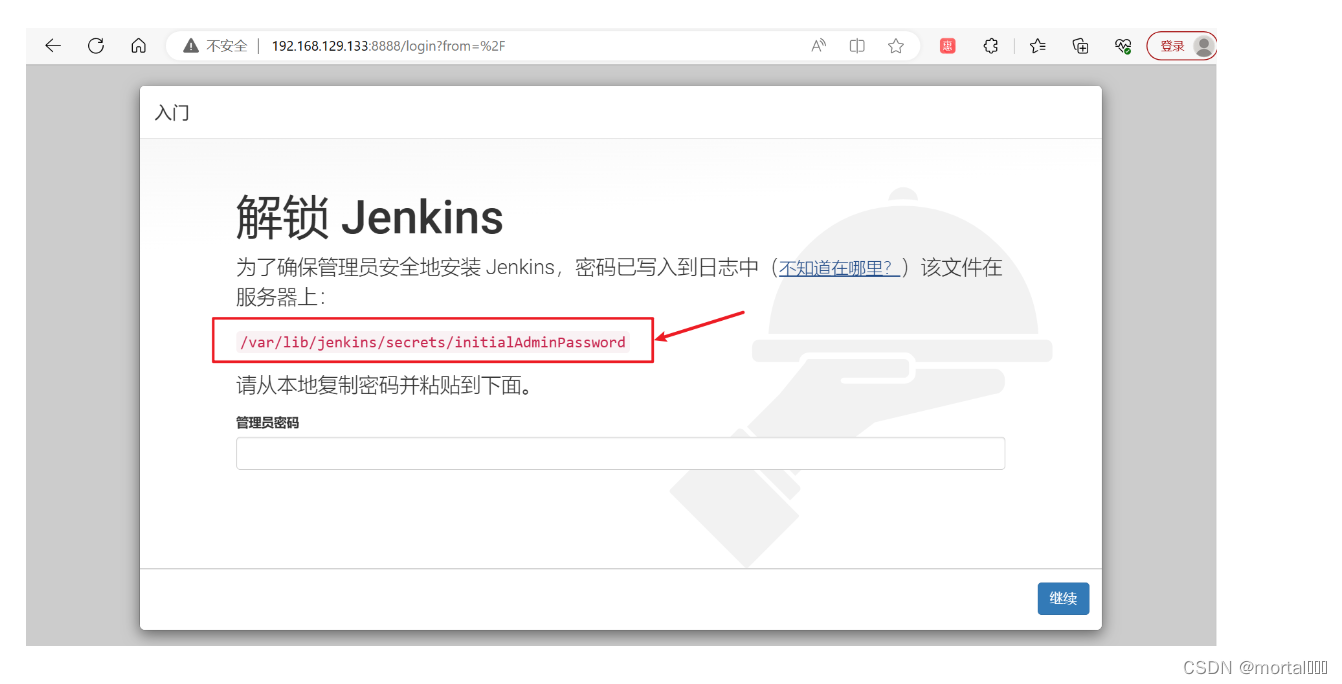
Task: Click the address bar URL
Action: [x=388, y=46]
